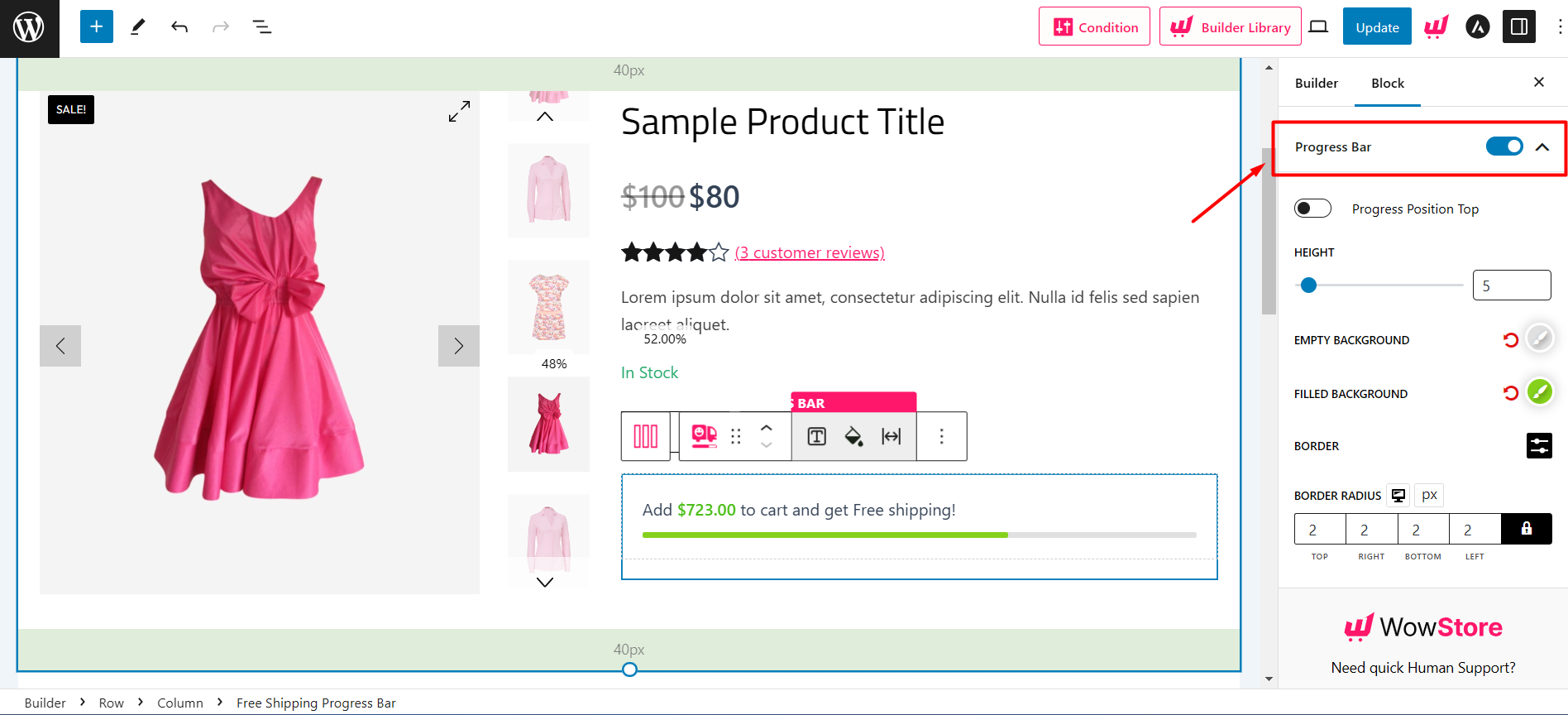Open the WowStore icon in top bar
The image size is (1568, 715).
(x=1437, y=27)
